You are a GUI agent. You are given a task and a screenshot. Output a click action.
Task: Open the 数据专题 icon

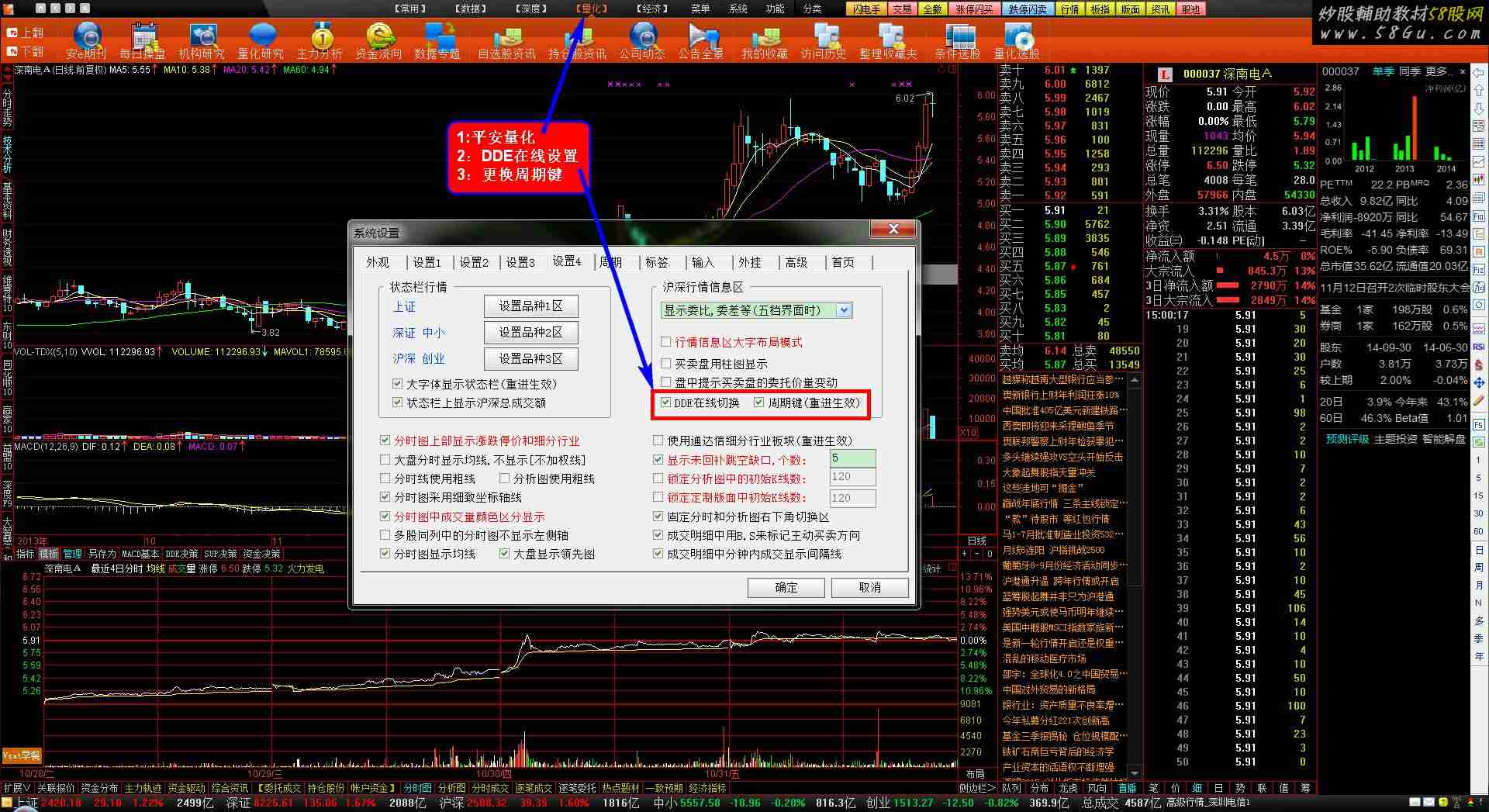tap(437, 40)
